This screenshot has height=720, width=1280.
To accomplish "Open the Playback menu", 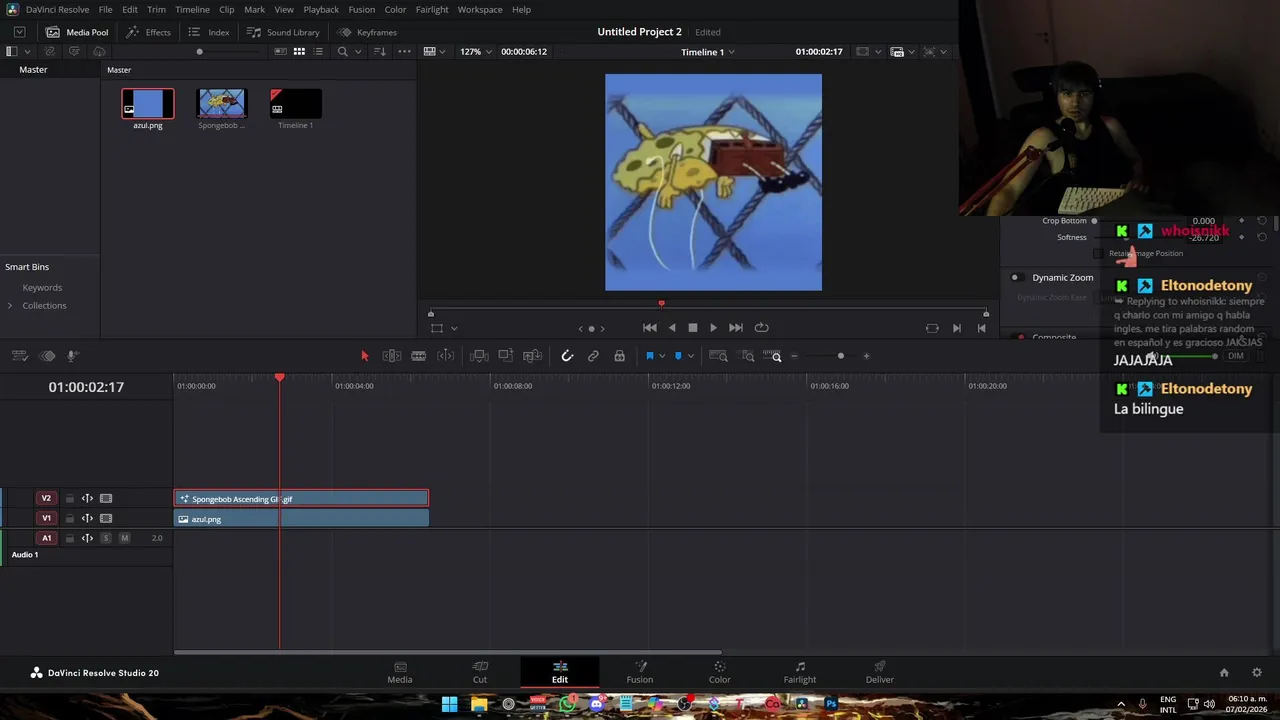I will click(x=321, y=9).
